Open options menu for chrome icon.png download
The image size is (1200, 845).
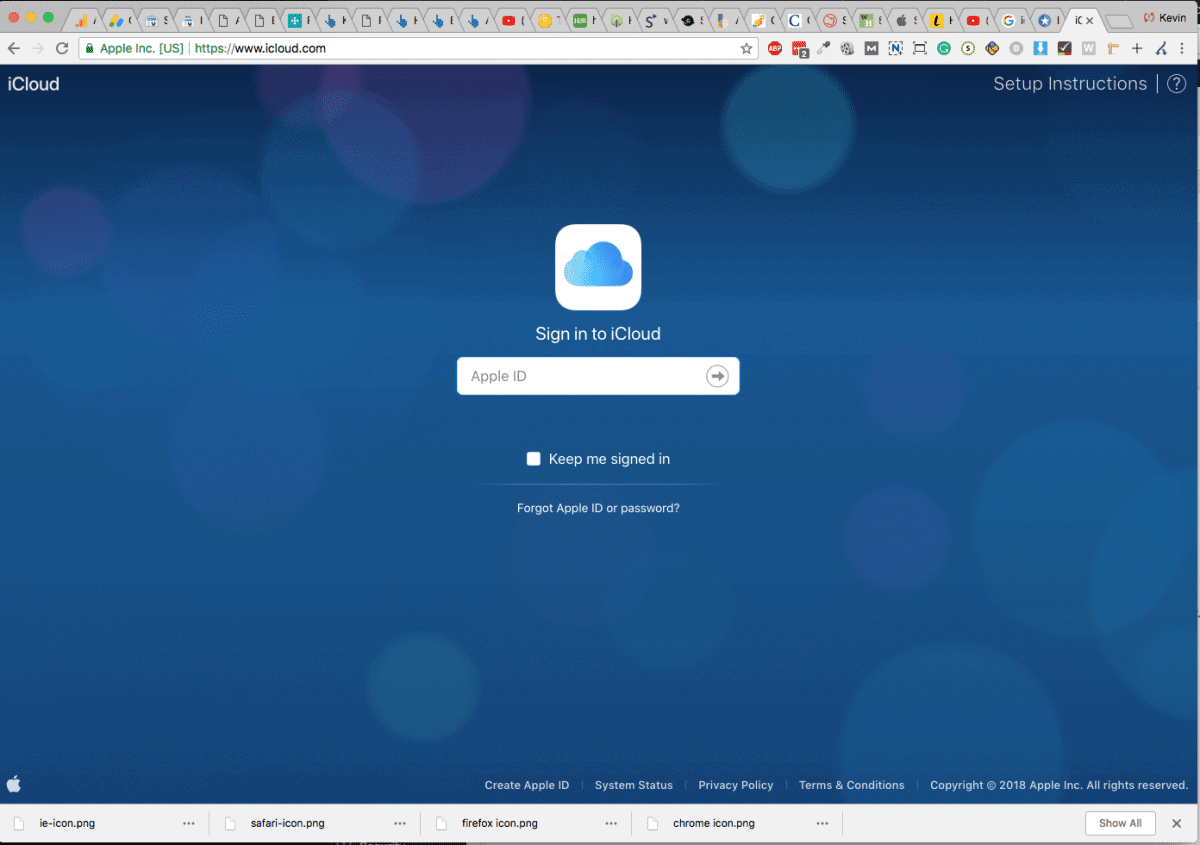[822, 823]
